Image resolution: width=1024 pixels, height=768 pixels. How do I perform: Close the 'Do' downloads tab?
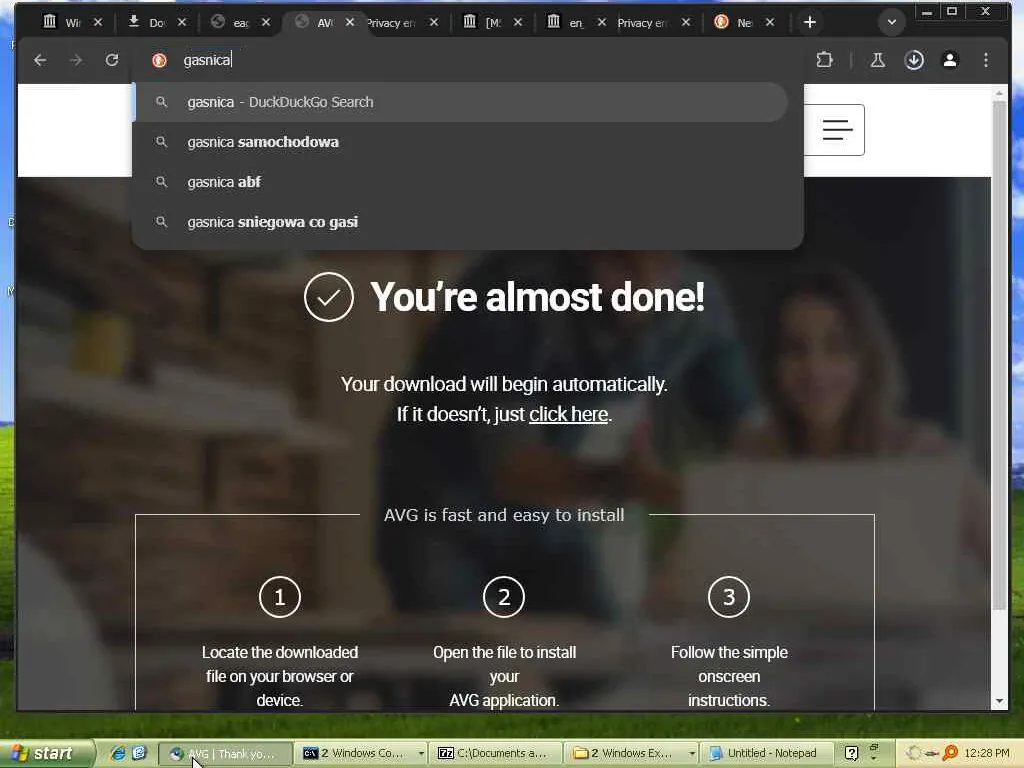[182, 22]
